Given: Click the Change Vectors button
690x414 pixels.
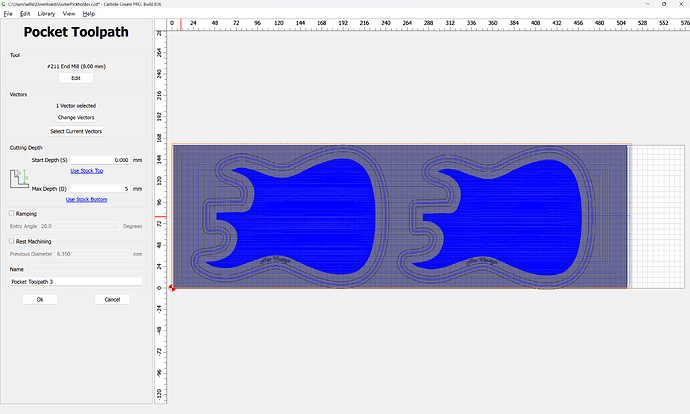Looking at the screenshot, I should [75, 118].
